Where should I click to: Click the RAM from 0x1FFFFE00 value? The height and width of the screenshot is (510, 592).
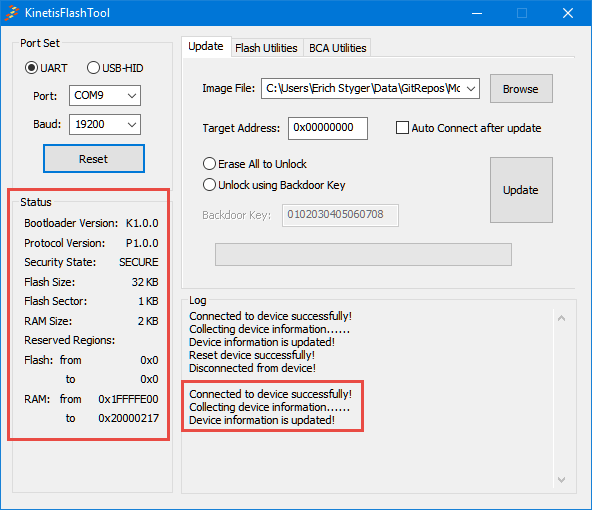(128, 399)
